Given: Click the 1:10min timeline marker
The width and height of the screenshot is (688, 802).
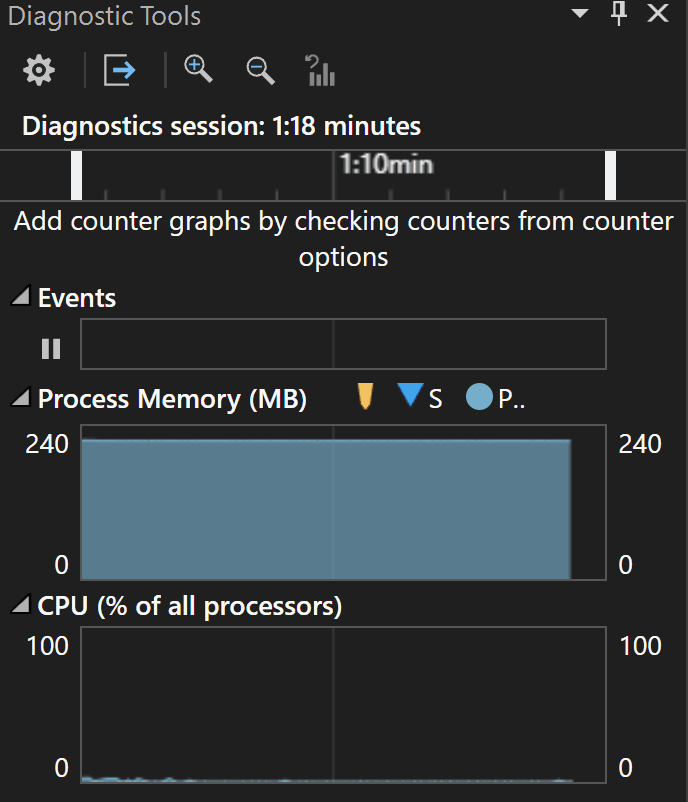Looking at the screenshot, I should point(387,165).
